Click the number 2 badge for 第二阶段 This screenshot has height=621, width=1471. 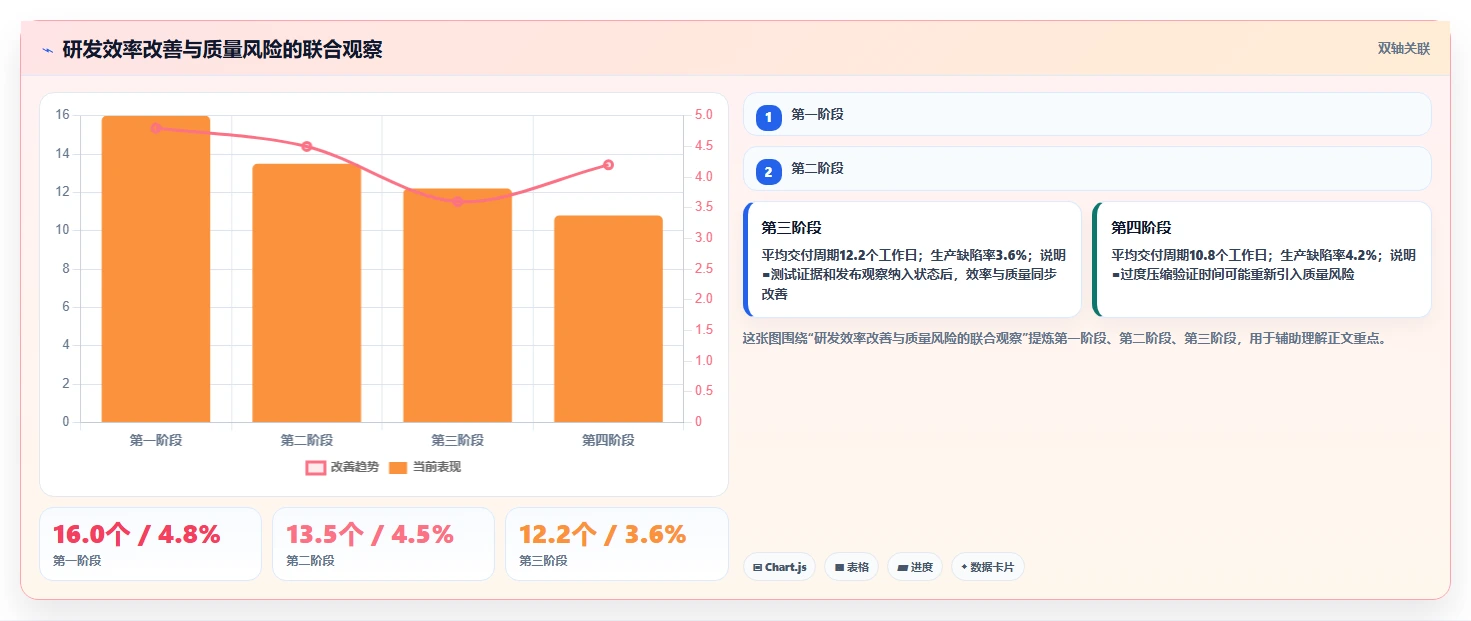768,172
